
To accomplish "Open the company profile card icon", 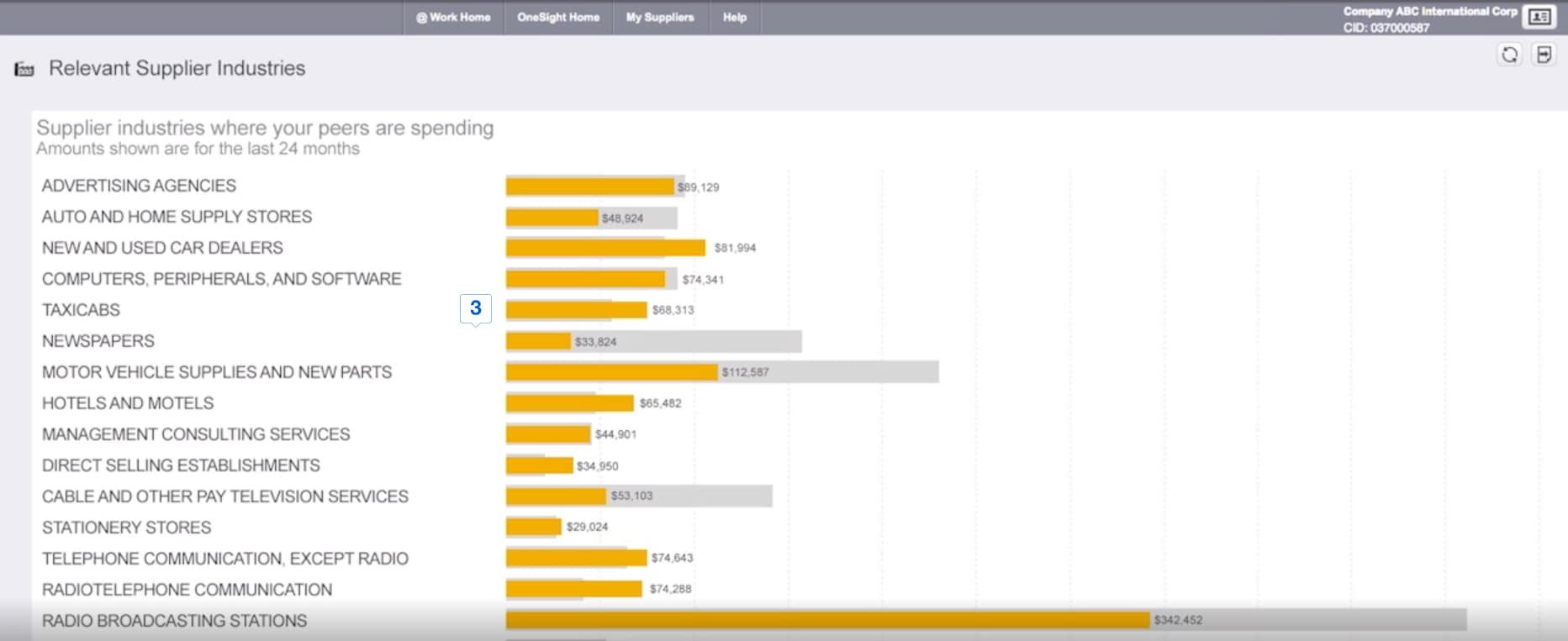I will [1539, 17].
